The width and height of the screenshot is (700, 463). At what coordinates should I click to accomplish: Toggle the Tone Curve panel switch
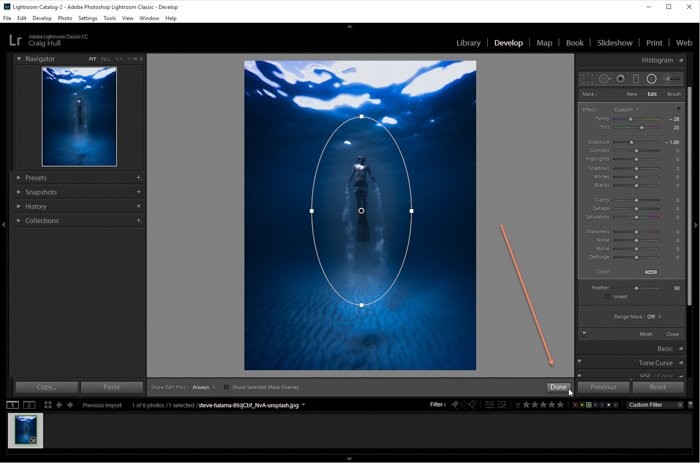579,361
